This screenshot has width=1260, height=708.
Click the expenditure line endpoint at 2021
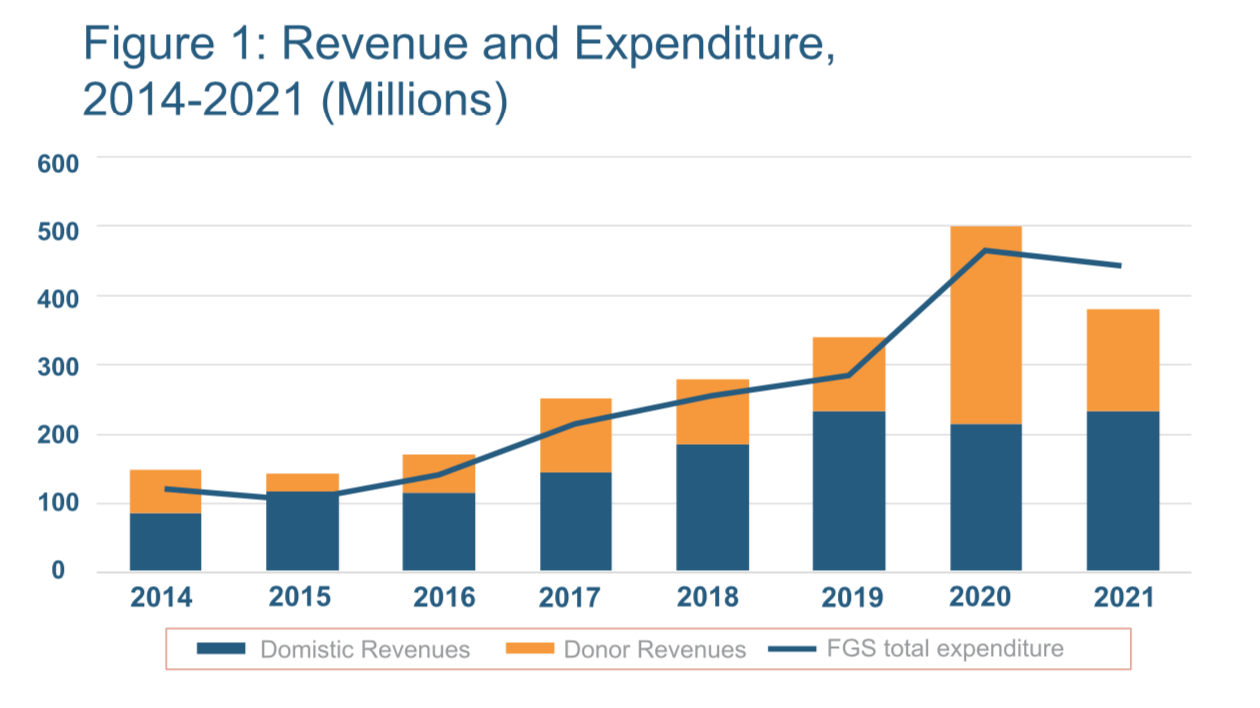click(1120, 266)
